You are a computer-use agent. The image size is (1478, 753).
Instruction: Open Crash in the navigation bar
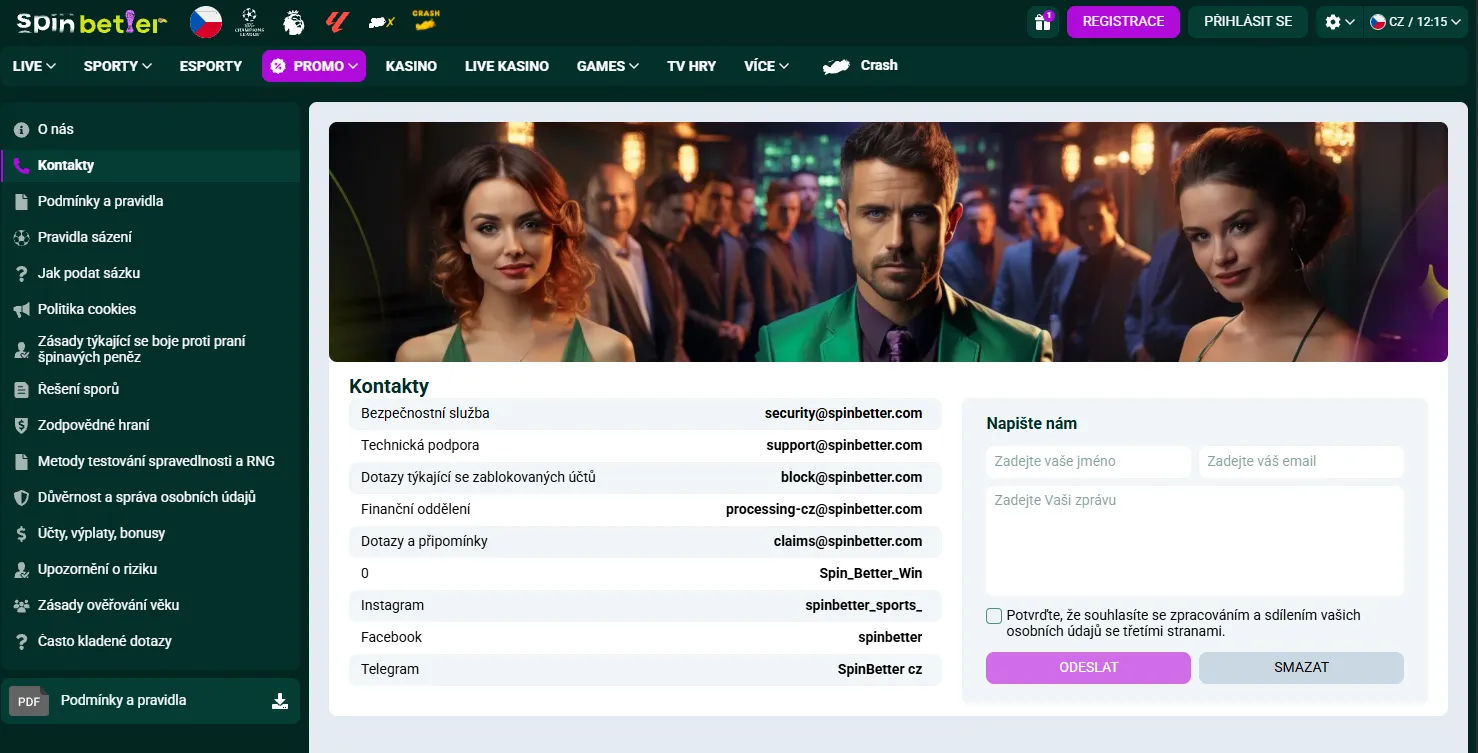click(860, 66)
